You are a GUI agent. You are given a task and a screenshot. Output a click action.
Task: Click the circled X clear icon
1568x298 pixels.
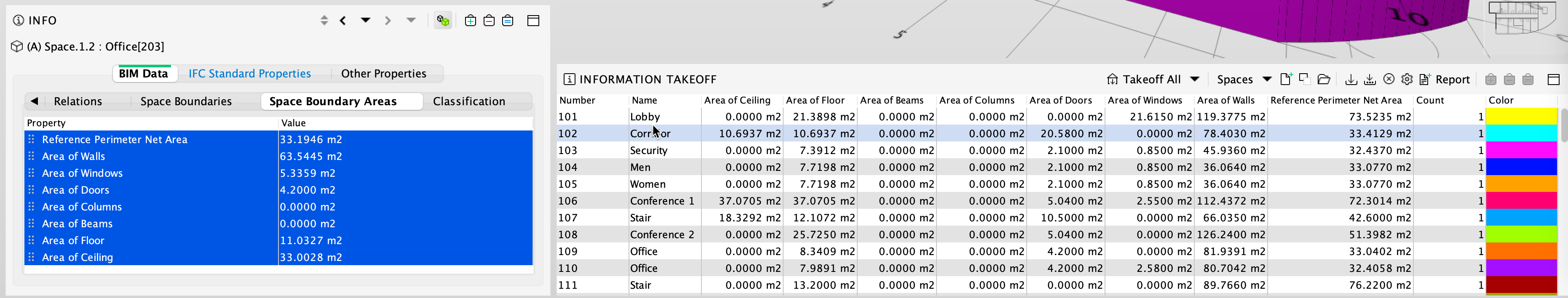click(x=1389, y=79)
